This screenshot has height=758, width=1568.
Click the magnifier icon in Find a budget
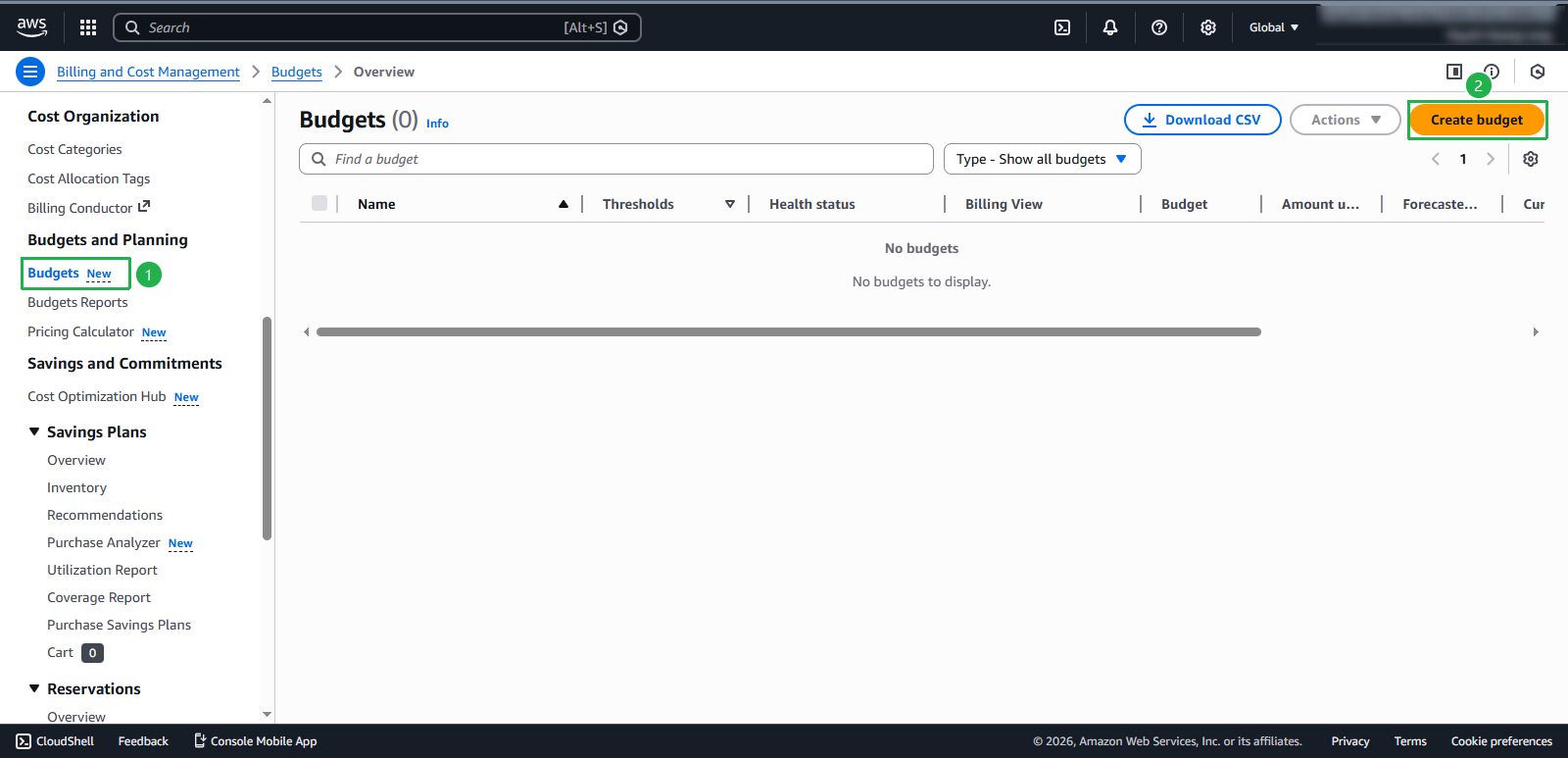click(318, 159)
